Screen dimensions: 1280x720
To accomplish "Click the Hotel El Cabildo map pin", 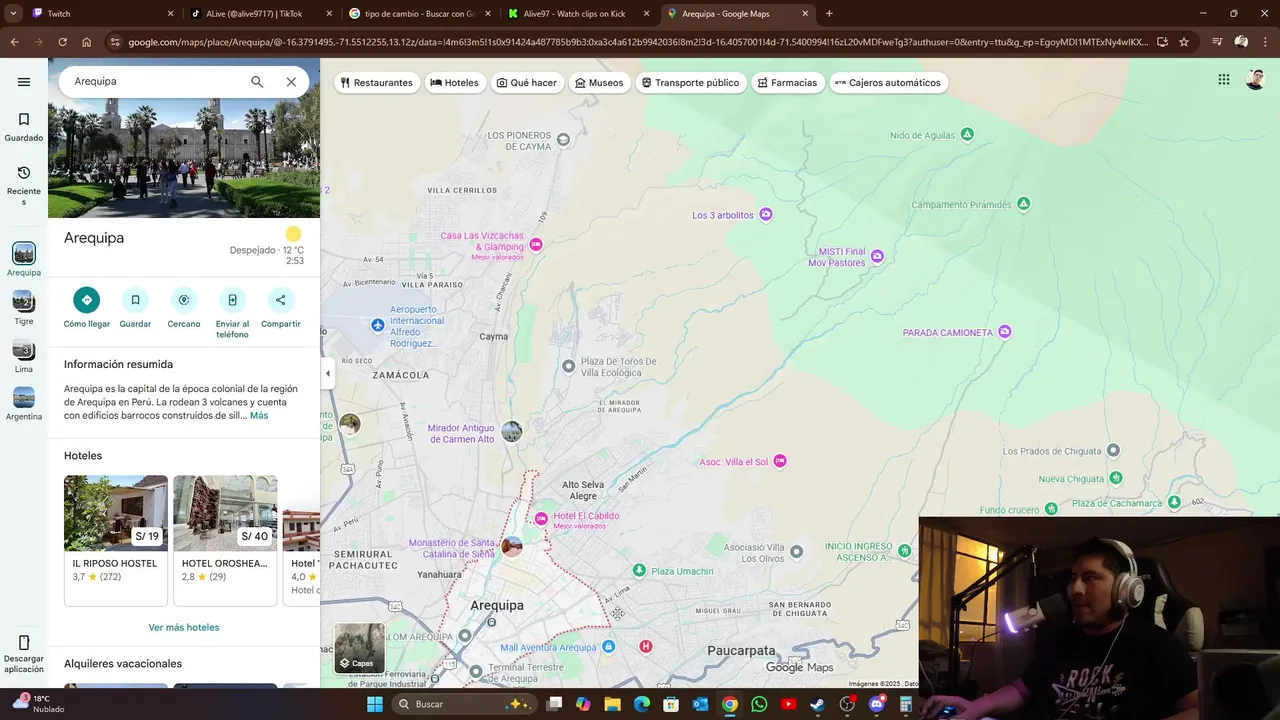I will pyautogui.click(x=541, y=518).
